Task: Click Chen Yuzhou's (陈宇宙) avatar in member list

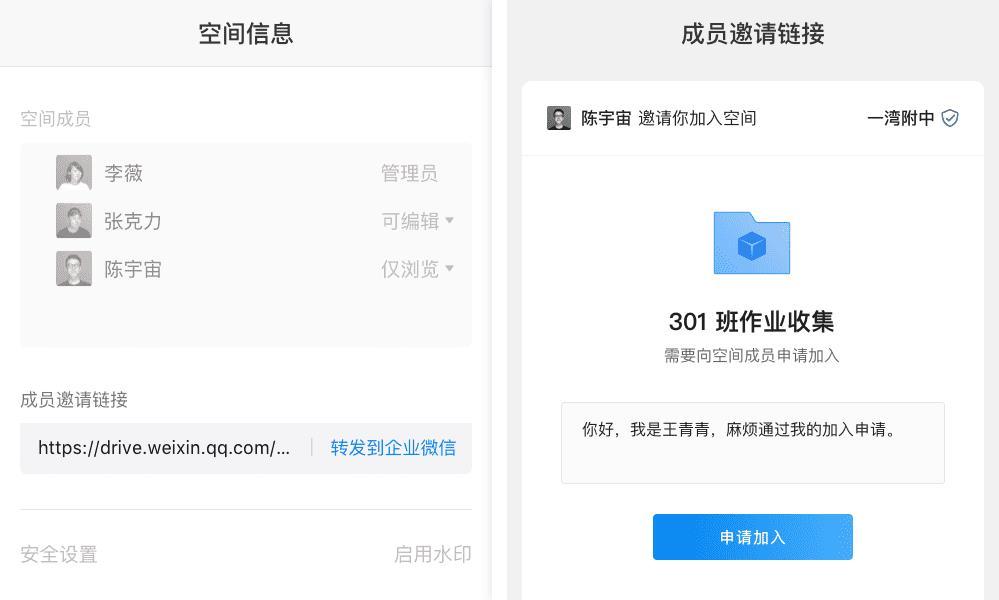Action: [74, 269]
